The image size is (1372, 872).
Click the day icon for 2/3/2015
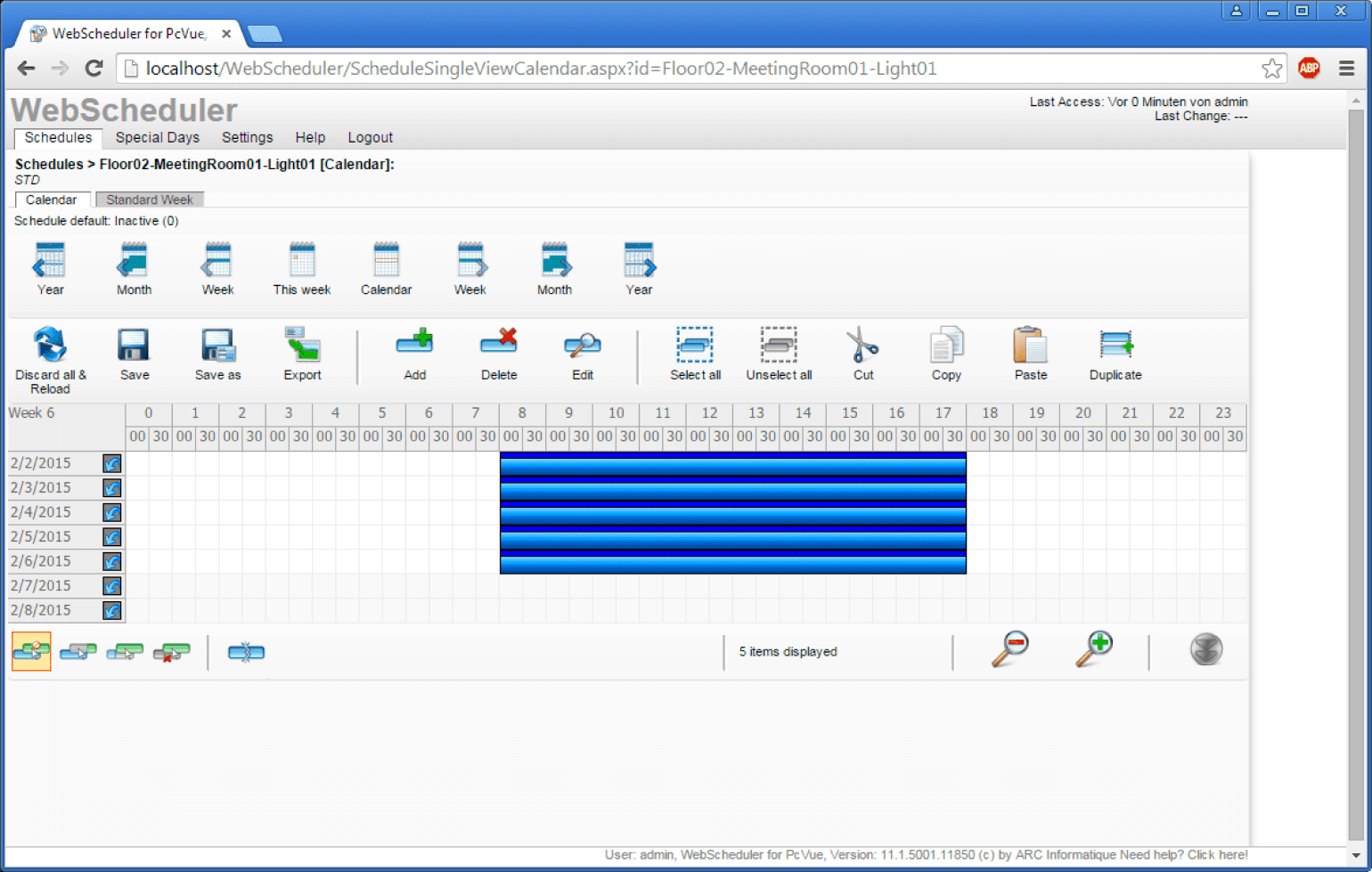pos(112,488)
